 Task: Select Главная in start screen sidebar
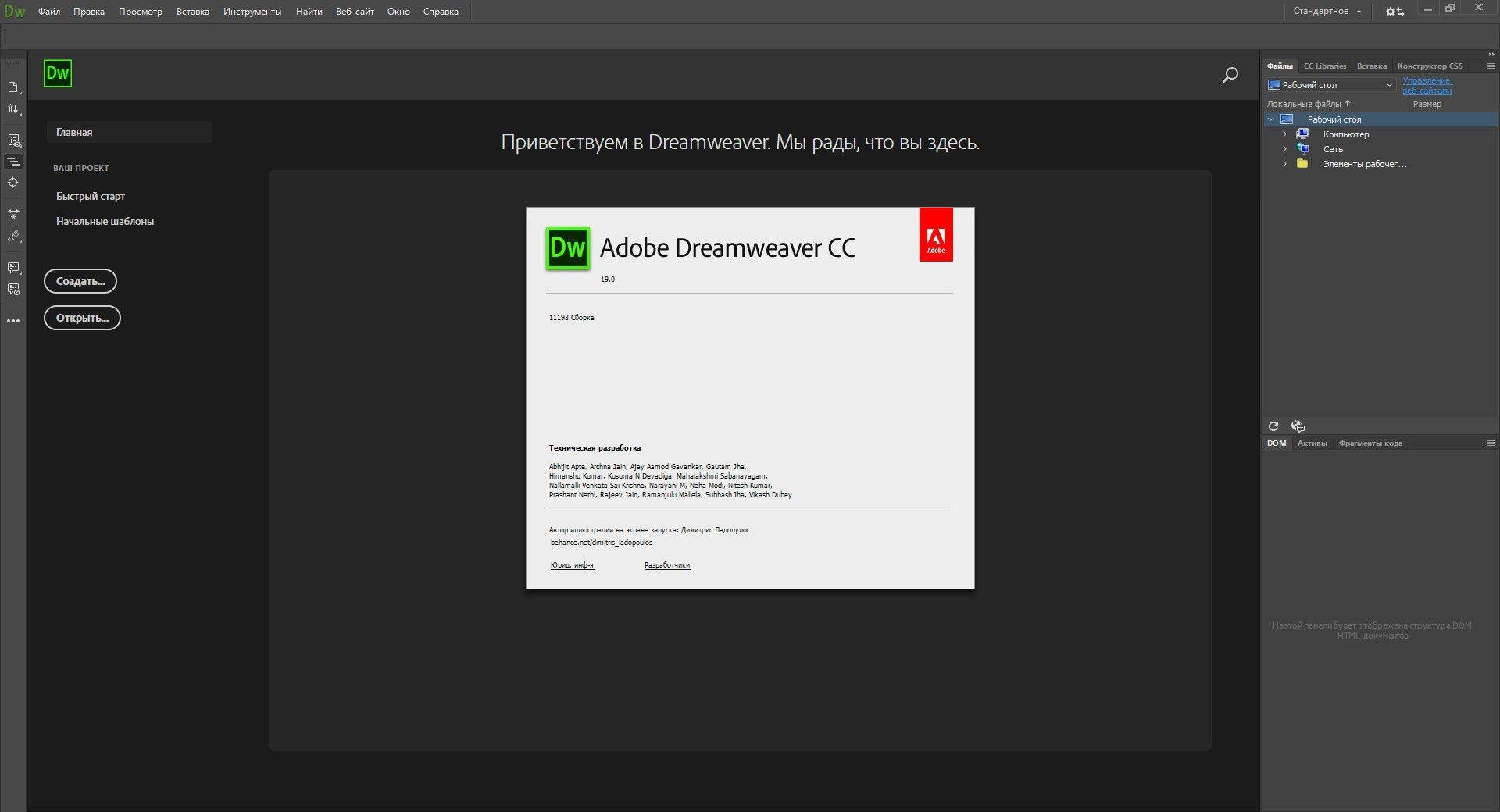coord(130,132)
